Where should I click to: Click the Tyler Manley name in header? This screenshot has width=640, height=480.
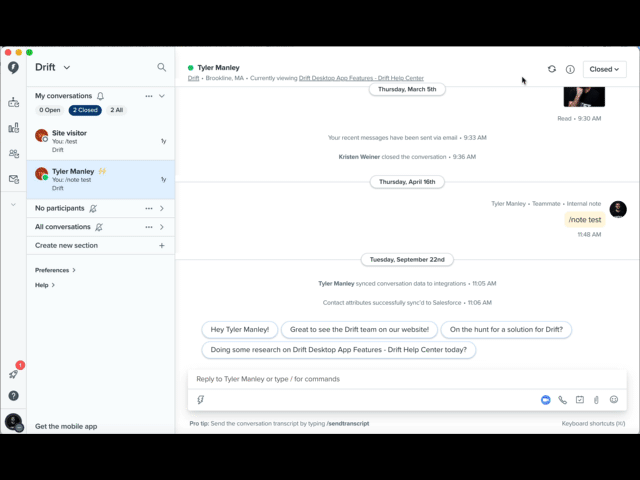218,68
